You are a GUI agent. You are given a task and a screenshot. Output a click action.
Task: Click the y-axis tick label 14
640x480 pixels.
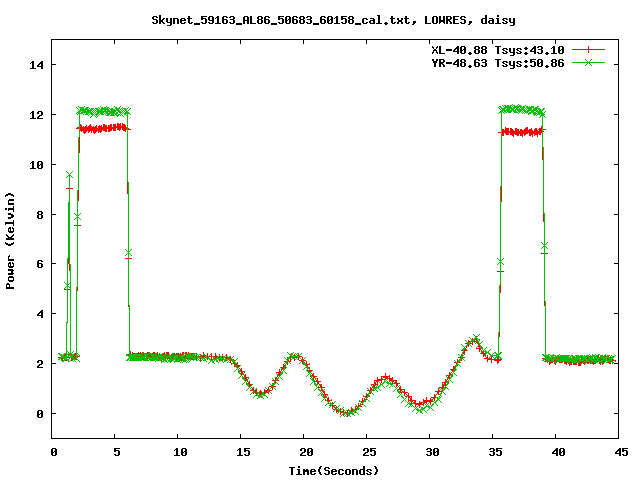37,65
